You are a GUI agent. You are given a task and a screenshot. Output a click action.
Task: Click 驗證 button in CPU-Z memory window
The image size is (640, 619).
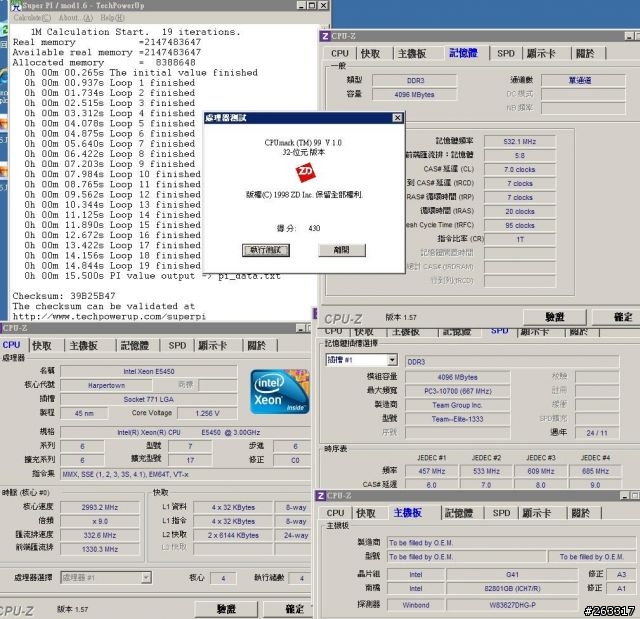554,317
